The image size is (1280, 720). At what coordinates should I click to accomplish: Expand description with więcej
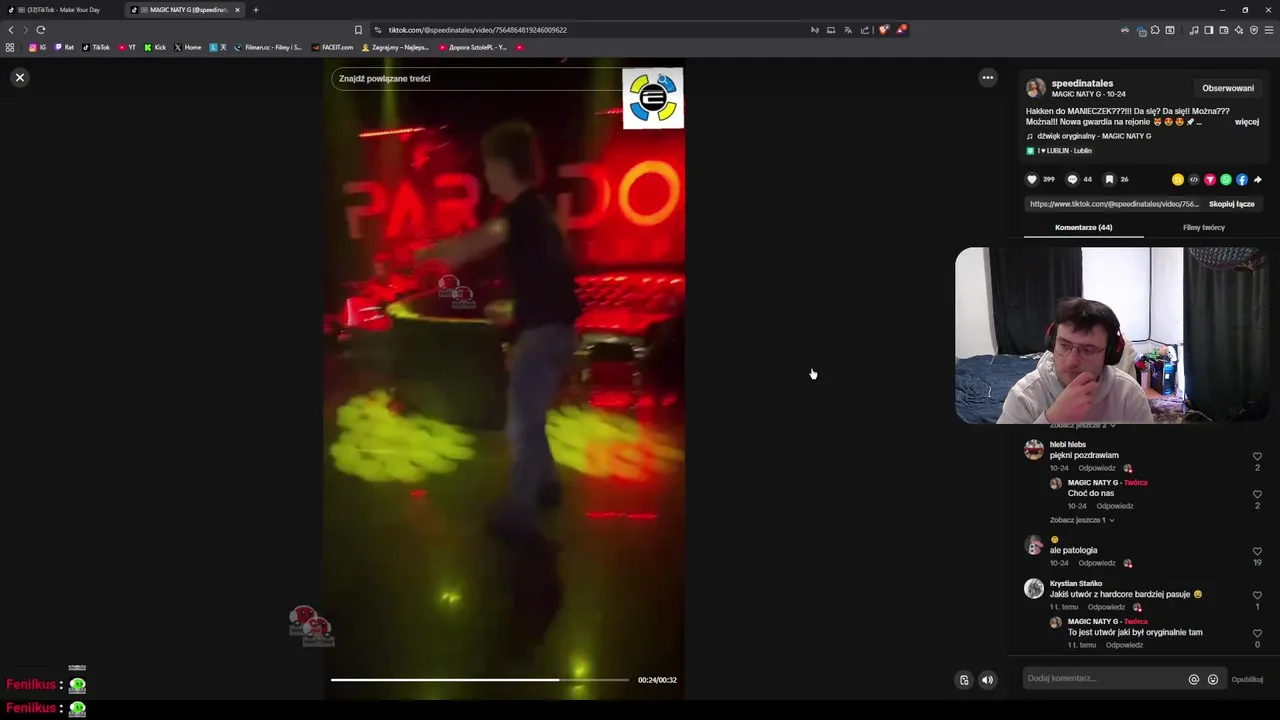tap(1246, 122)
